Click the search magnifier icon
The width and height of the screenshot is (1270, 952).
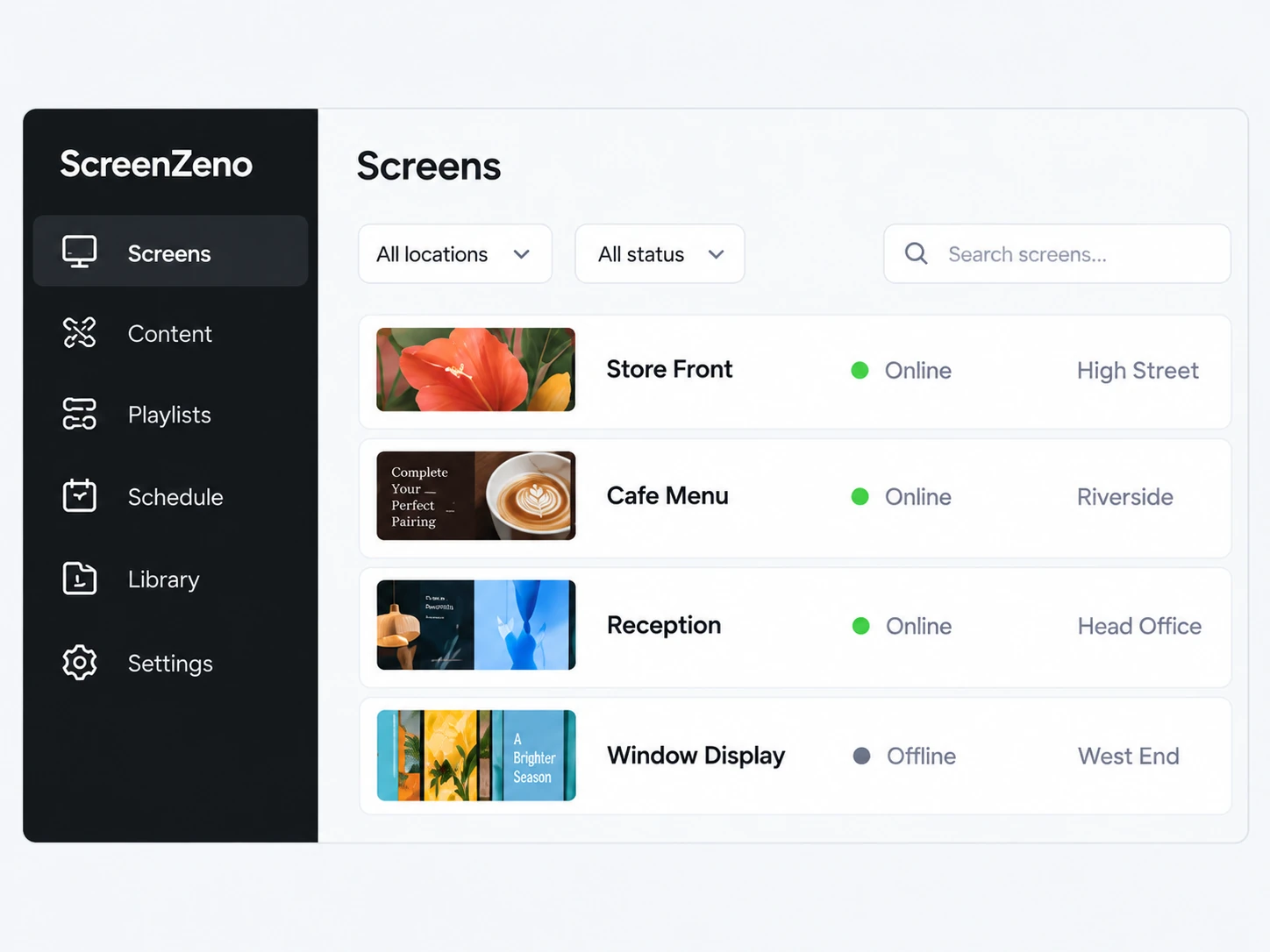coord(916,253)
